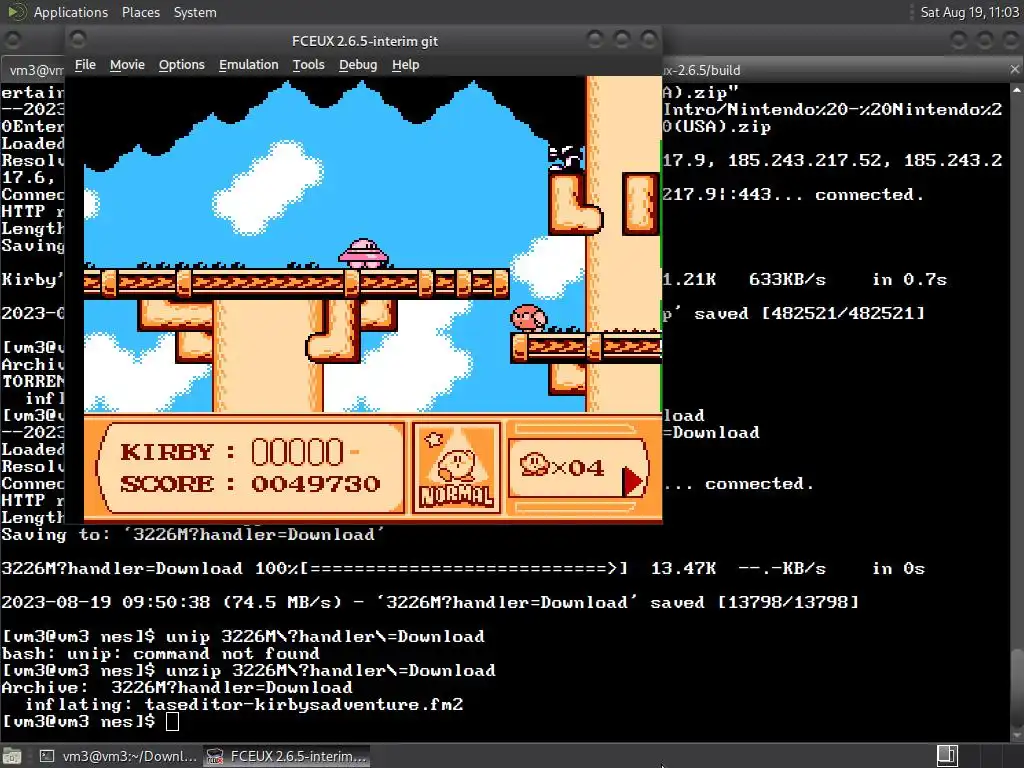Click the terminal window menu button at far left
This screenshot has height=768, width=1024.
coord(12,40)
